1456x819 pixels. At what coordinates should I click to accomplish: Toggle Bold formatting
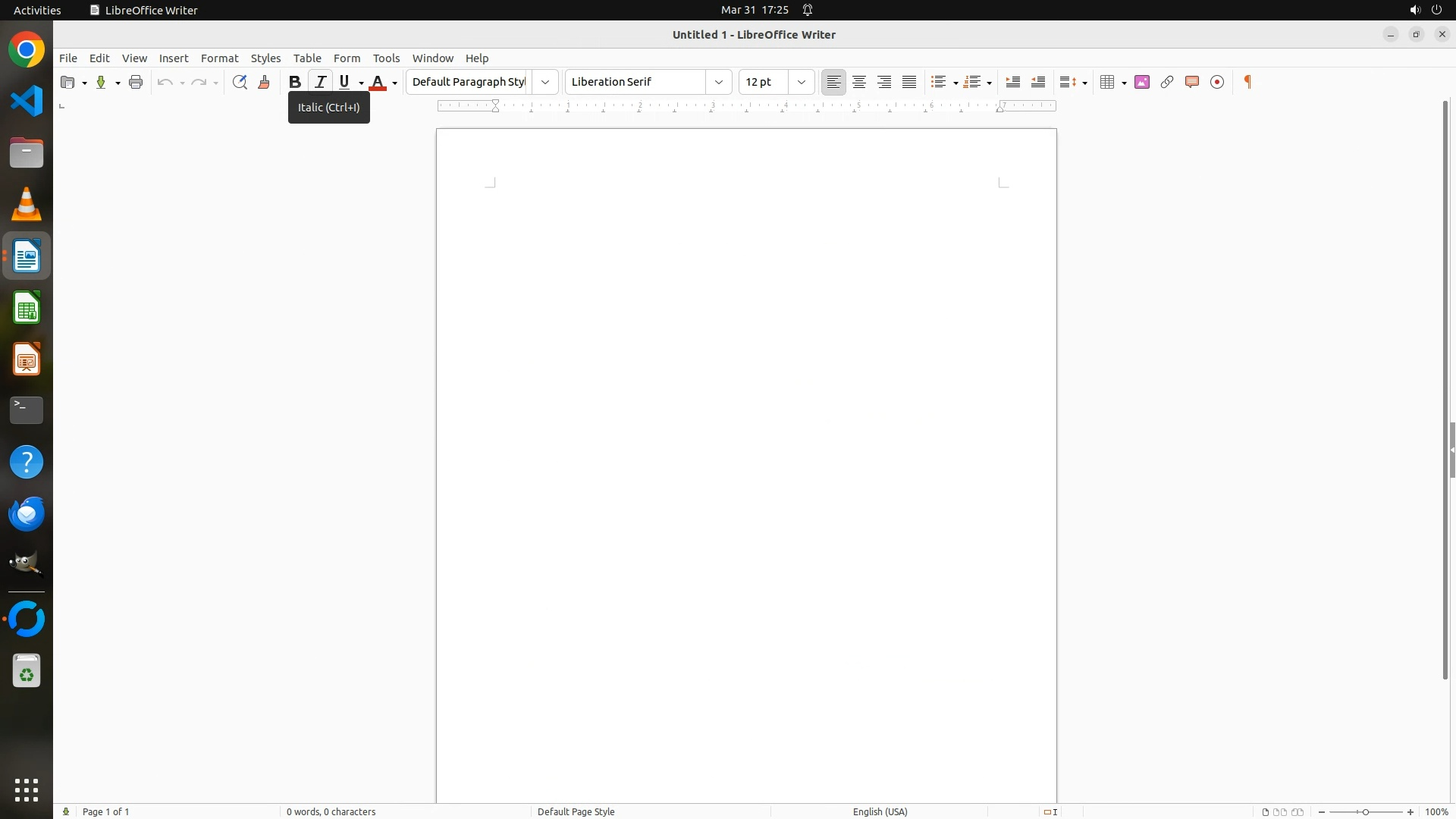tap(295, 82)
